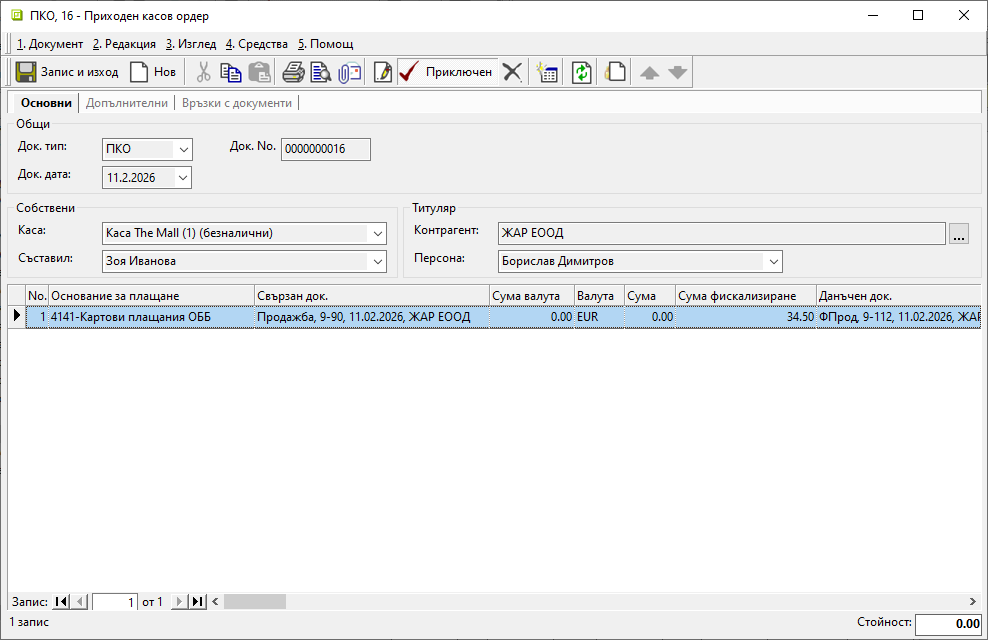This screenshot has height=640, width=988.
Task: Click the printer icon
Action: click(x=293, y=72)
